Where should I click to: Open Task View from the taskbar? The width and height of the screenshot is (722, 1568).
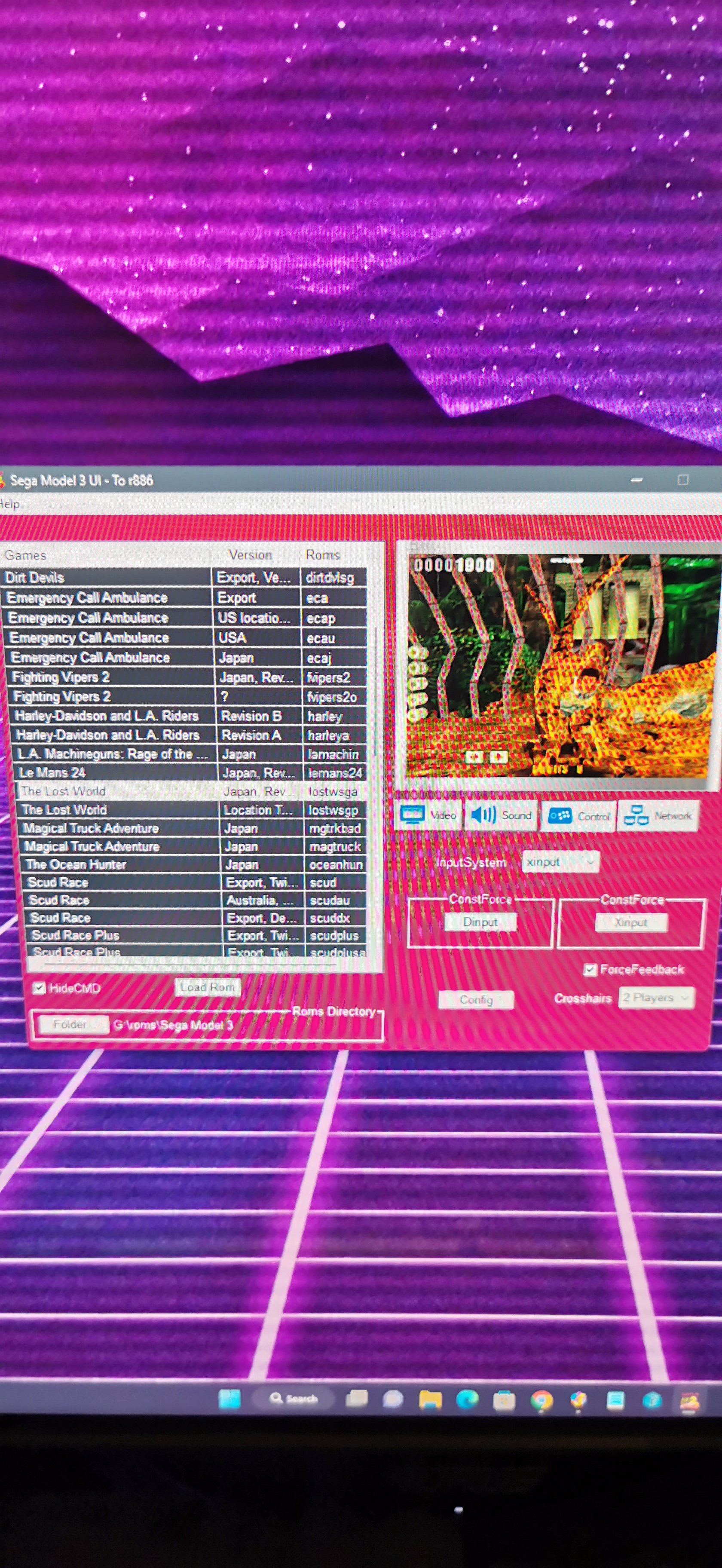click(x=357, y=1399)
